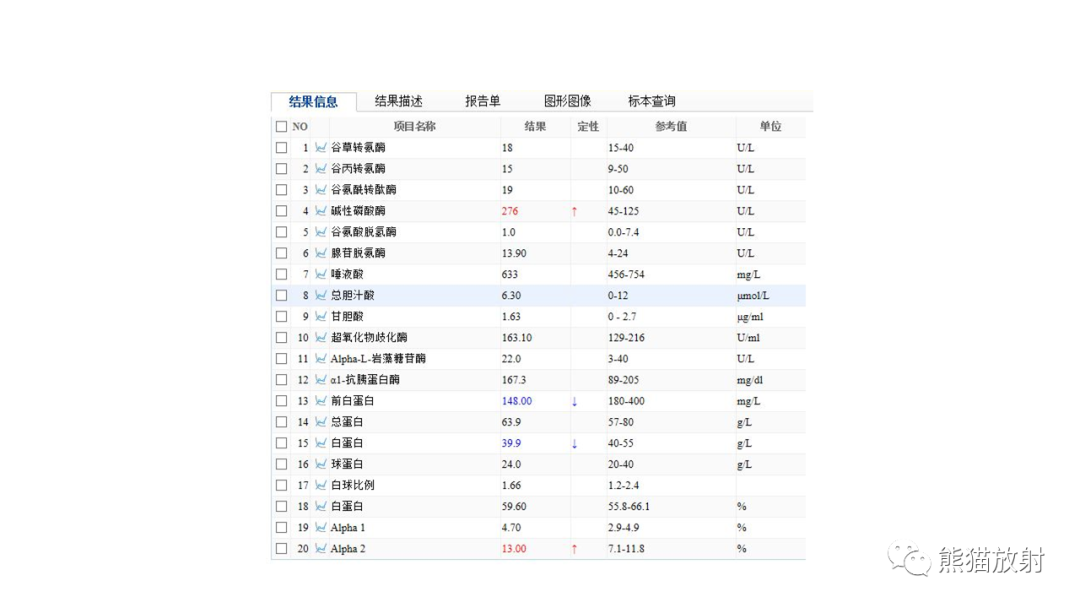This screenshot has height=608, width=1080.
Task: View curve icon beside Alpha 1
Action: click(x=320, y=527)
